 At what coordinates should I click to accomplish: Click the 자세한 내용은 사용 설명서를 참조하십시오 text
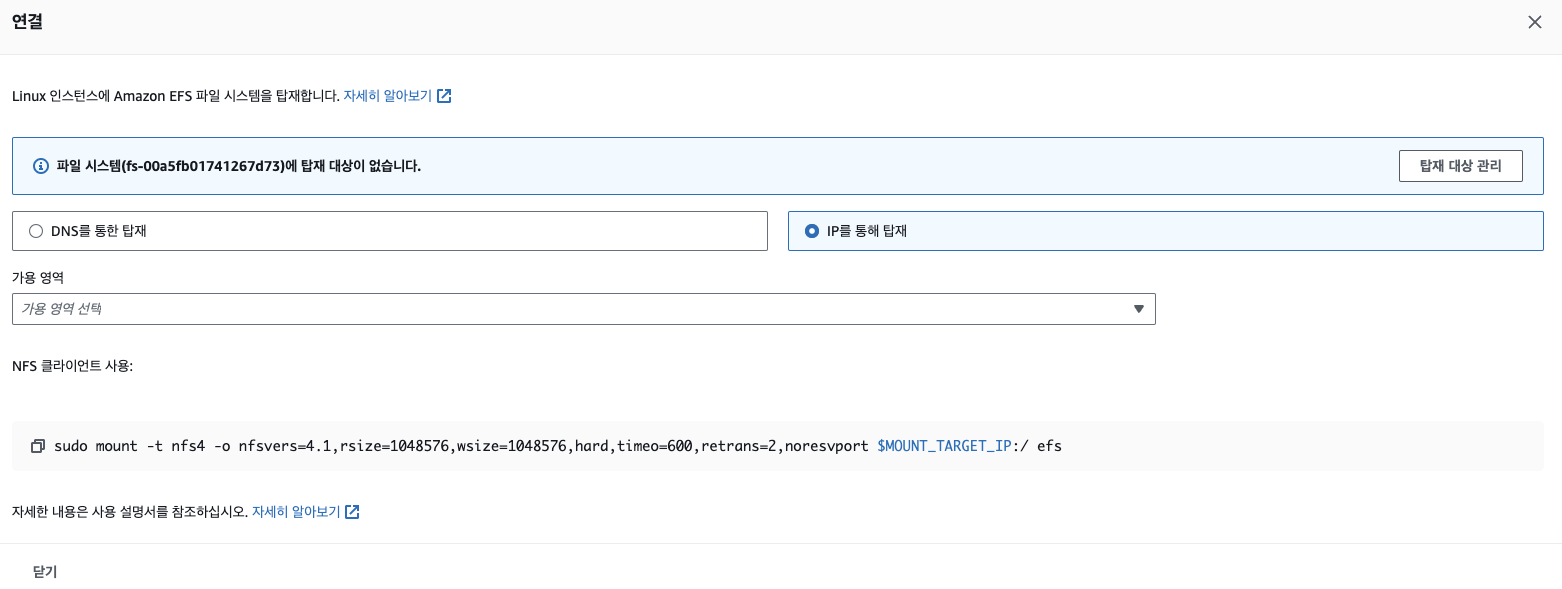(x=130, y=511)
